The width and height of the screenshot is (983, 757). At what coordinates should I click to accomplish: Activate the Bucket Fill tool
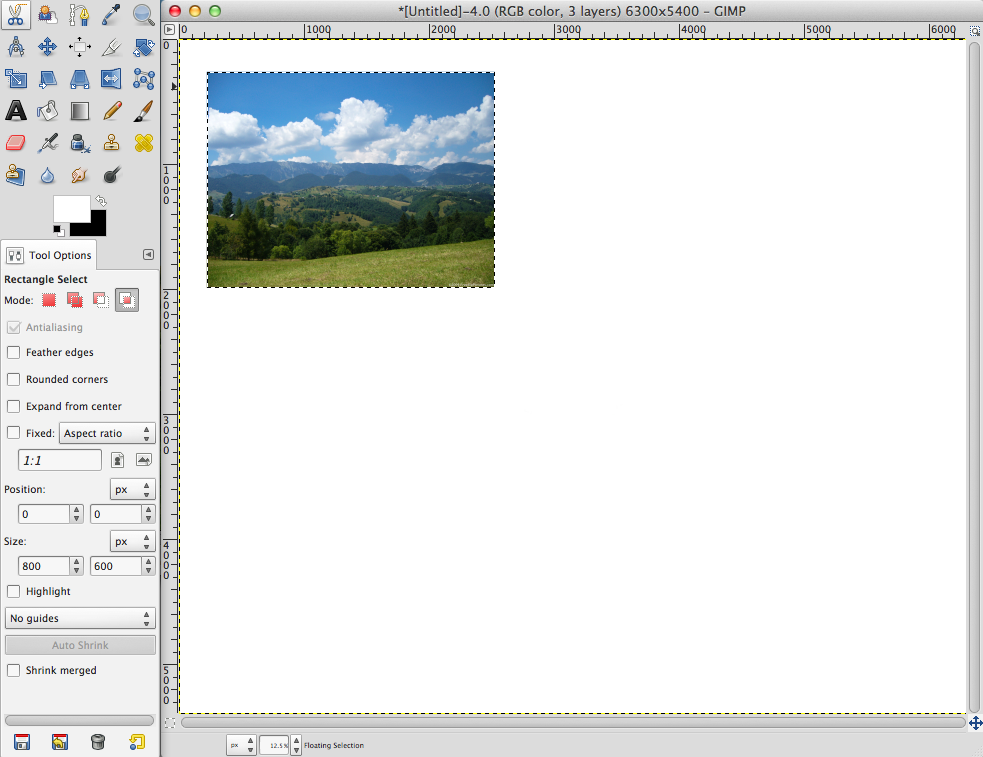click(48, 111)
